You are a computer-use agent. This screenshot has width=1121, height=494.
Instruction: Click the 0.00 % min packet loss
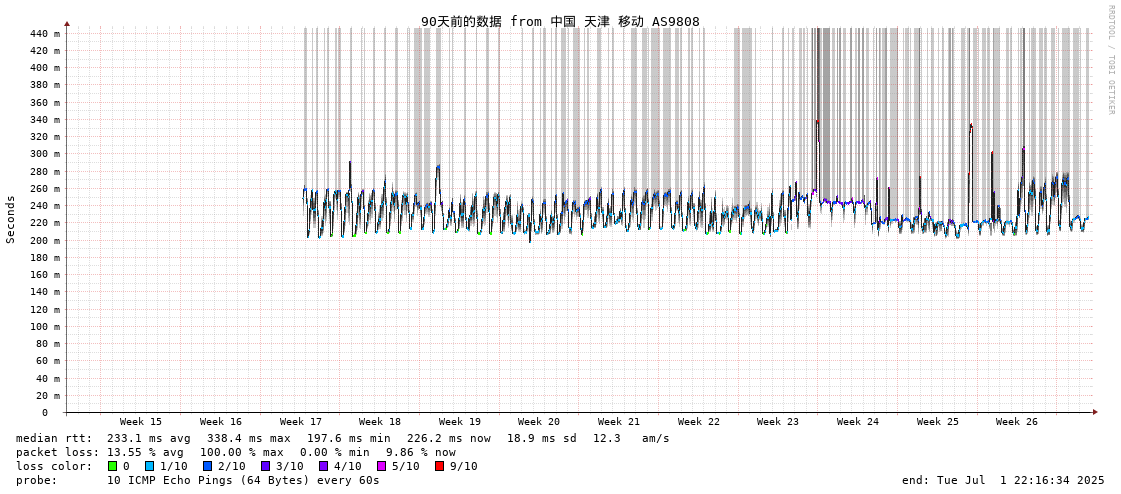(x=337, y=453)
